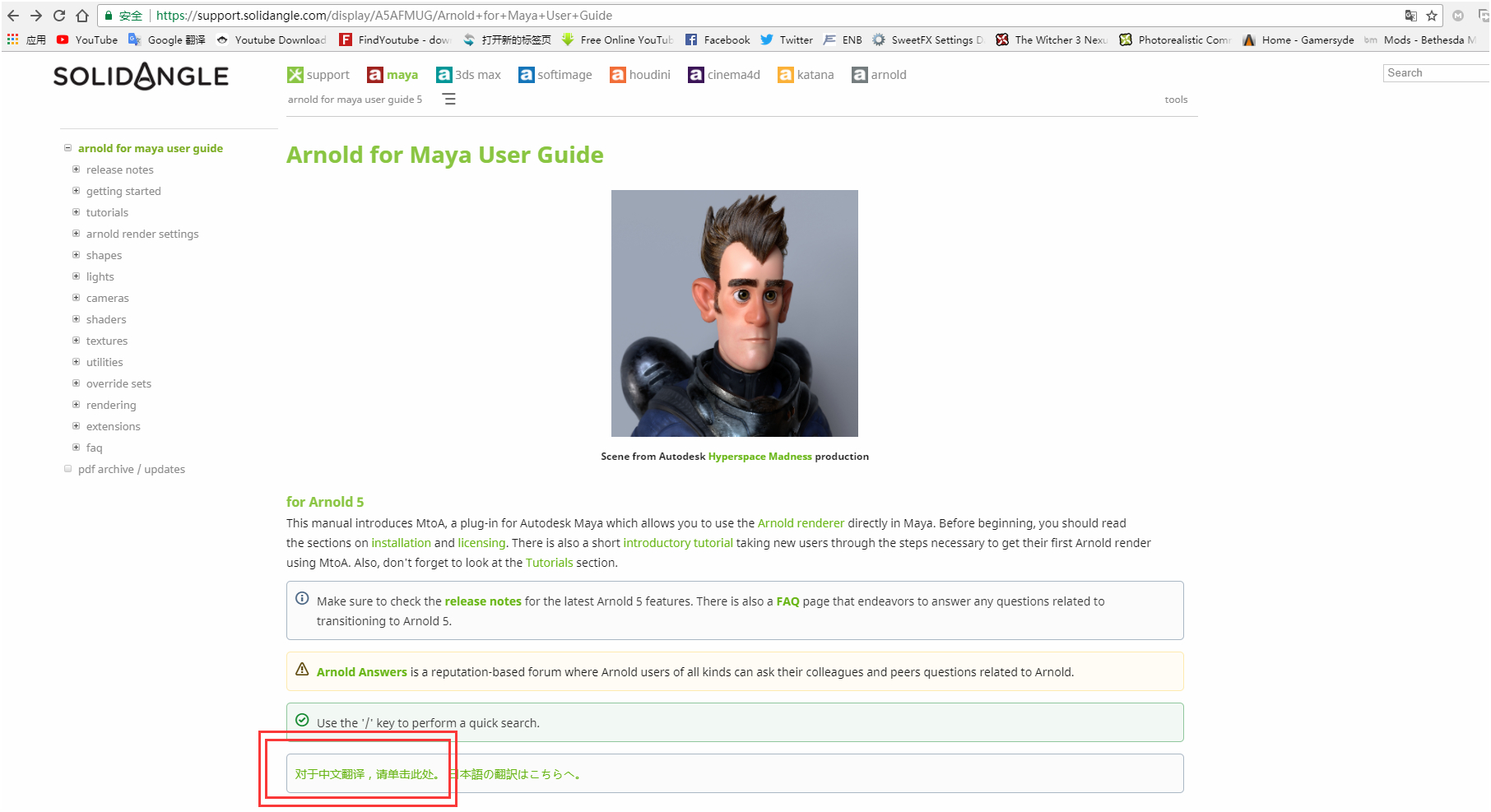Expand the shapes tree node

point(76,255)
